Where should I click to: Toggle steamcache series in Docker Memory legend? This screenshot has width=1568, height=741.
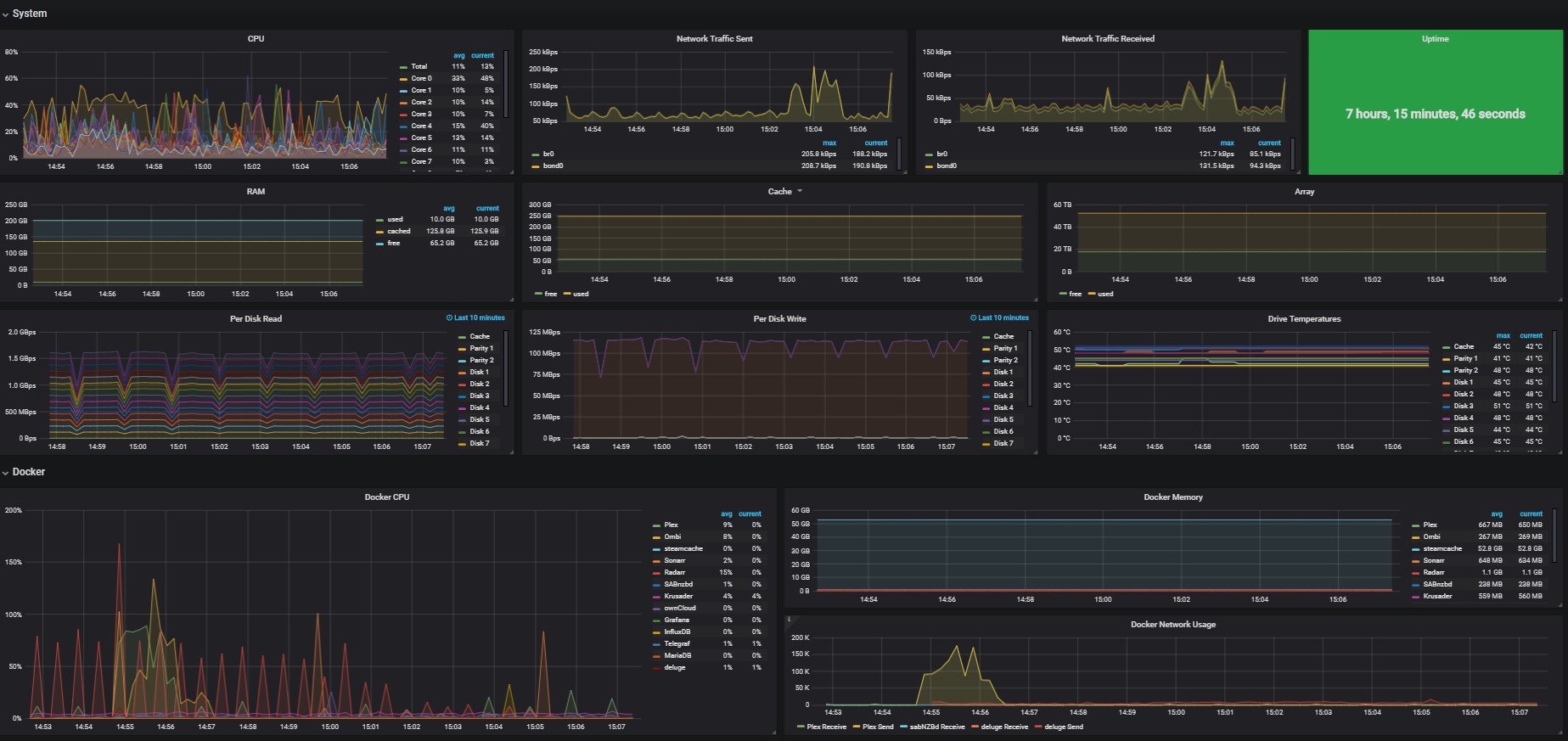[x=1442, y=548]
